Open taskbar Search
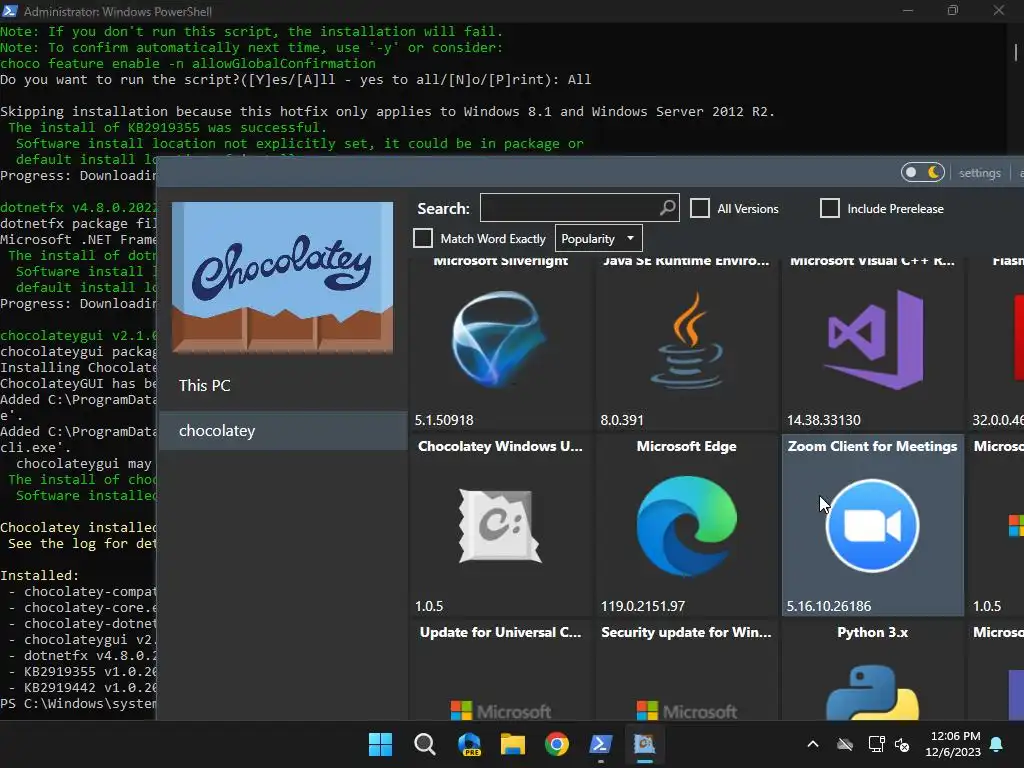 [x=424, y=744]
